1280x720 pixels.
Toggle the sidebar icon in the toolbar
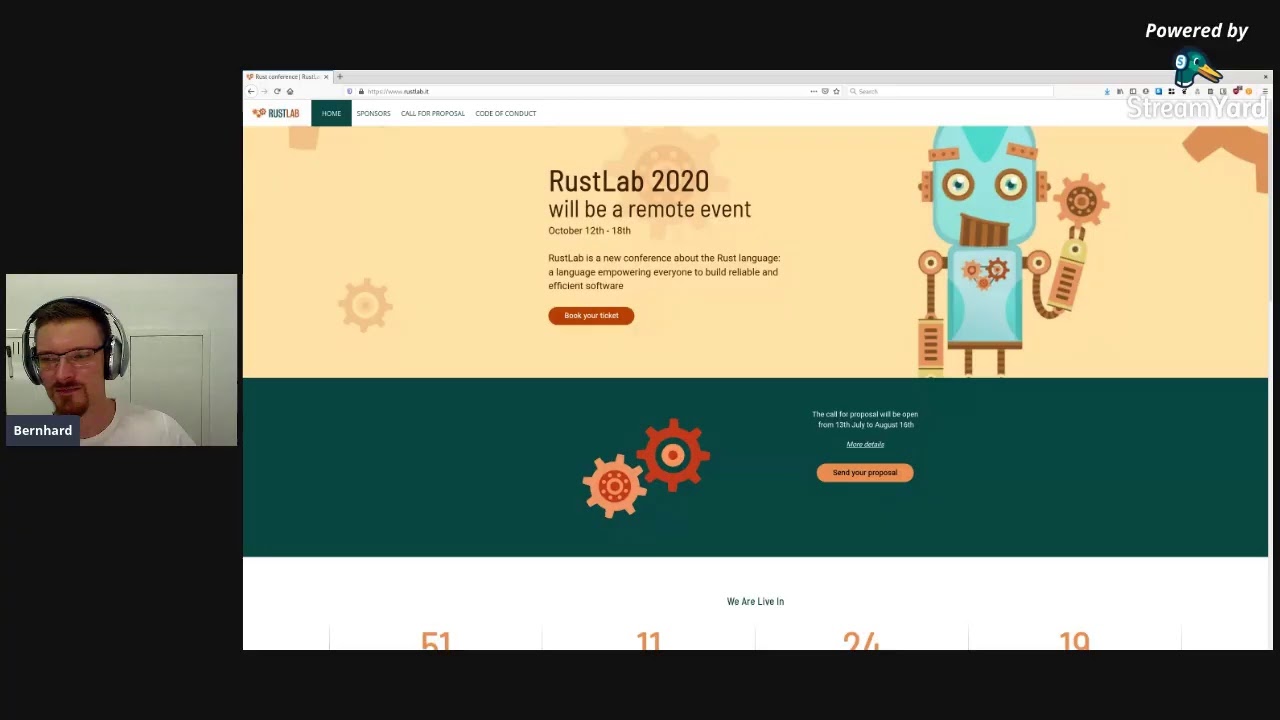[1133, 92]
